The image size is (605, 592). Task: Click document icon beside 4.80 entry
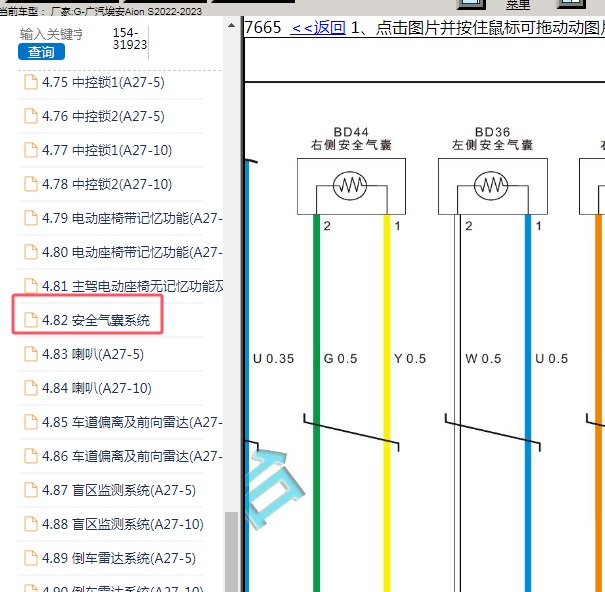pyautogui.click(x=31, y=252)
